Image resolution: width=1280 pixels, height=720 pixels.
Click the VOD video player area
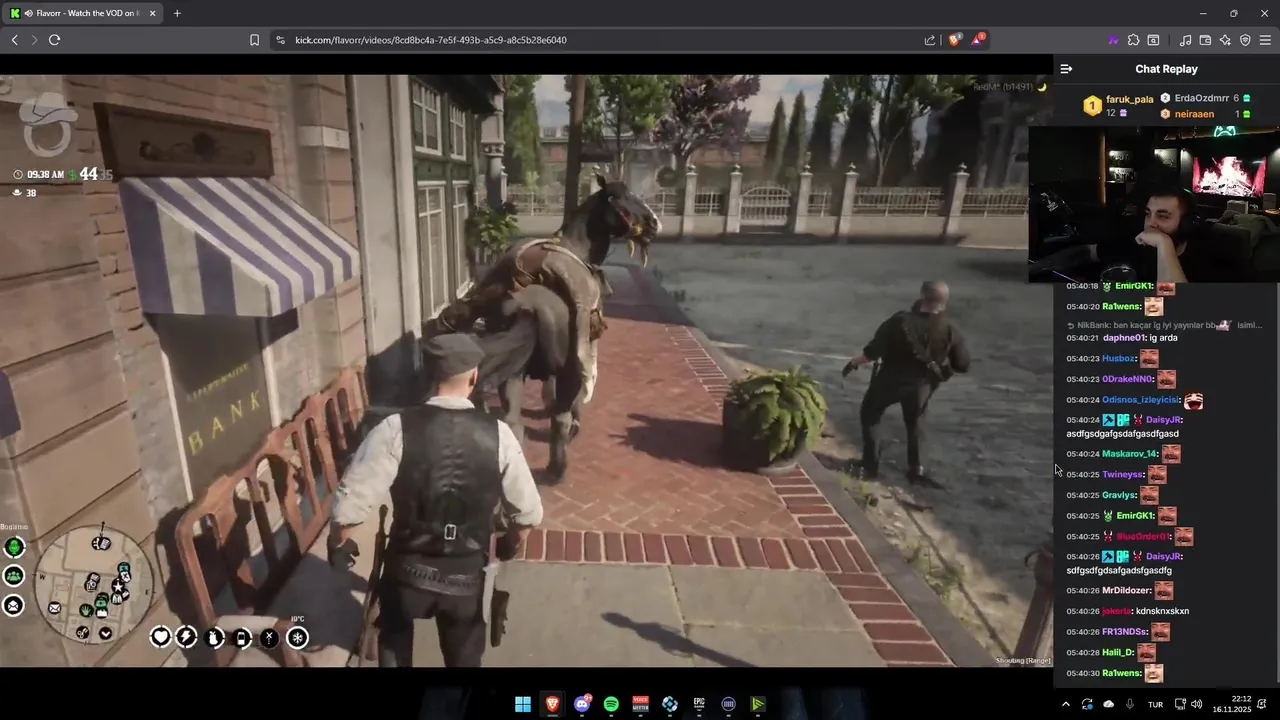tap(526, 370)
